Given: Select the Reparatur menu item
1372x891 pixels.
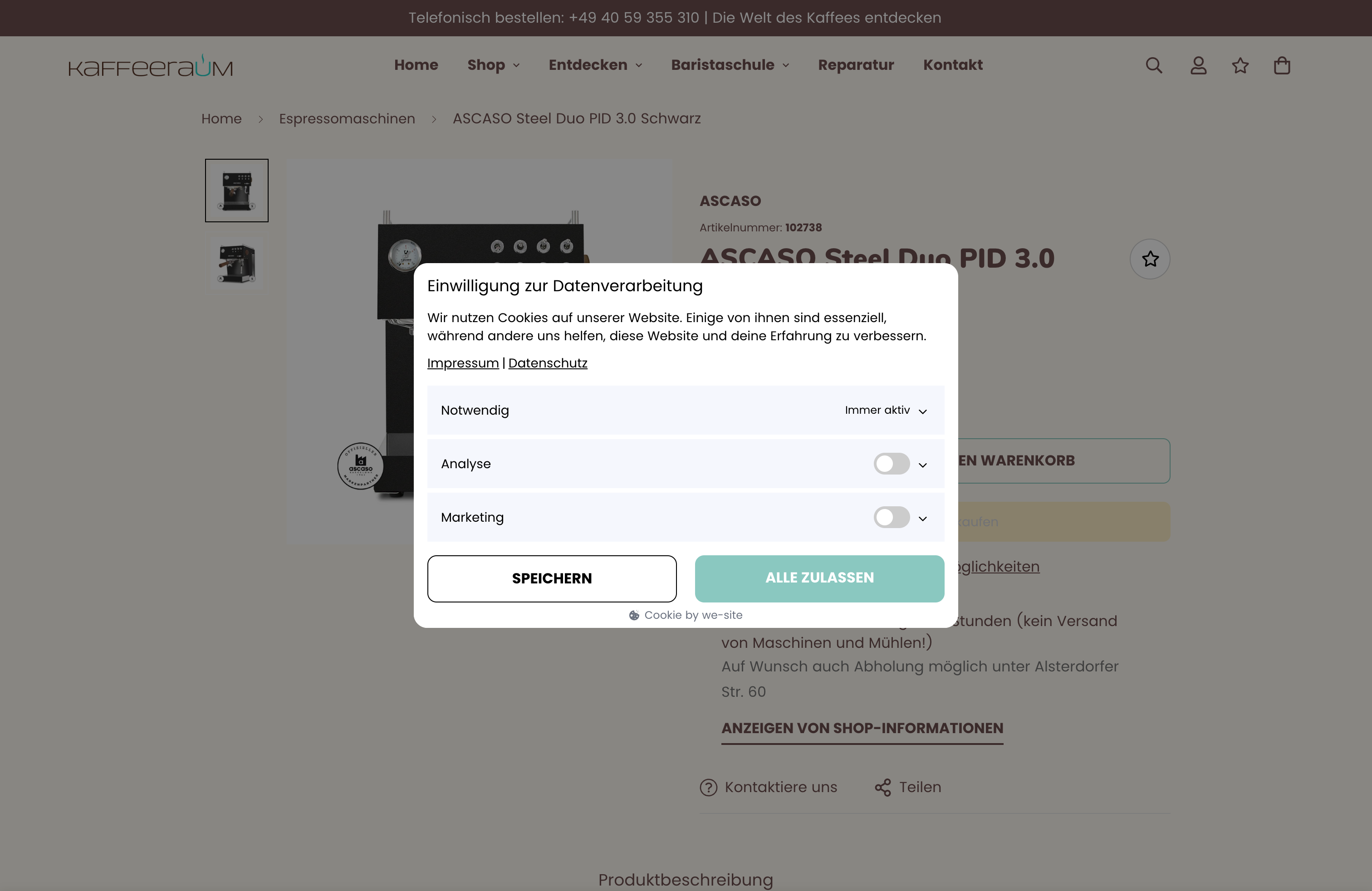Looking at the screenshot, I should [856, 65].
